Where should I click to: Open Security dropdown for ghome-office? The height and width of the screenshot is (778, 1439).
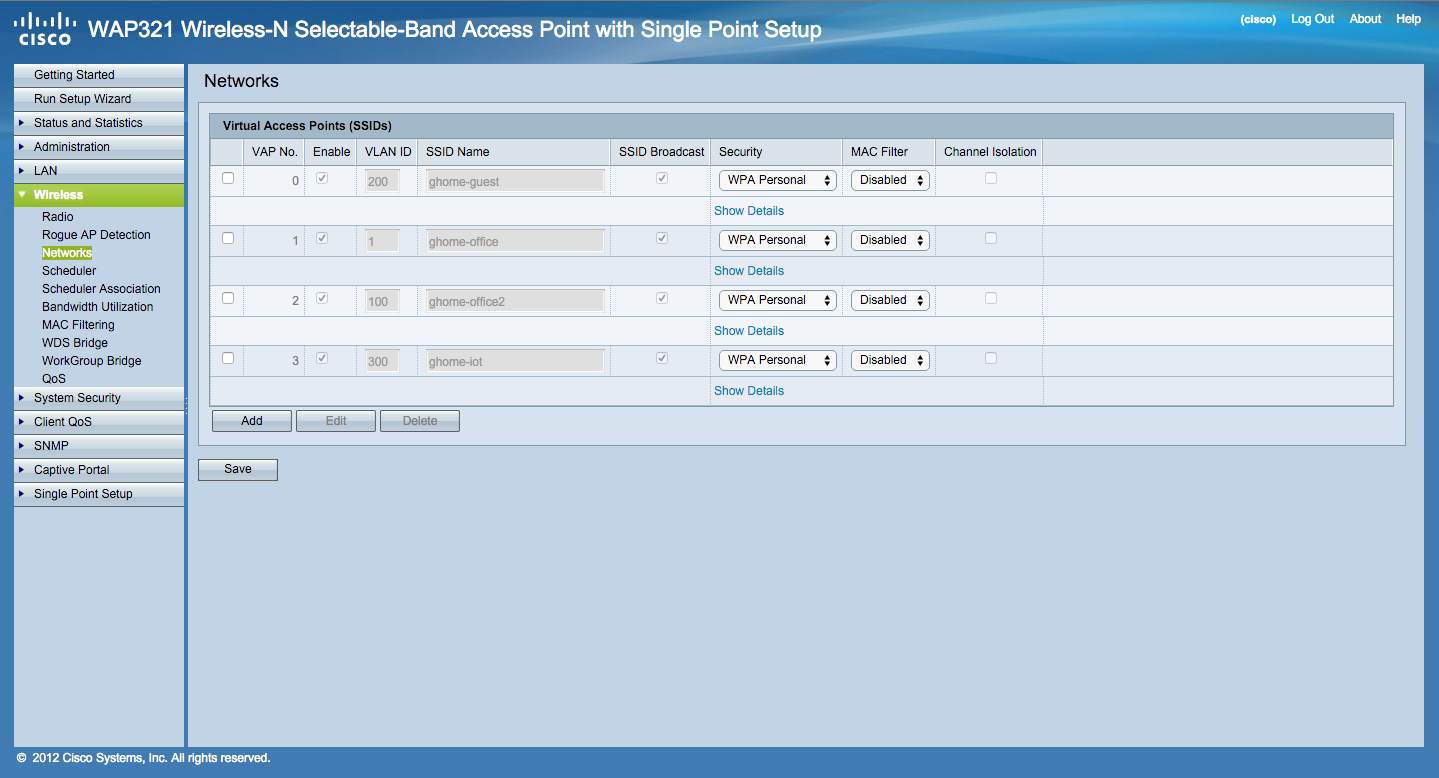(x=778, y=240)
